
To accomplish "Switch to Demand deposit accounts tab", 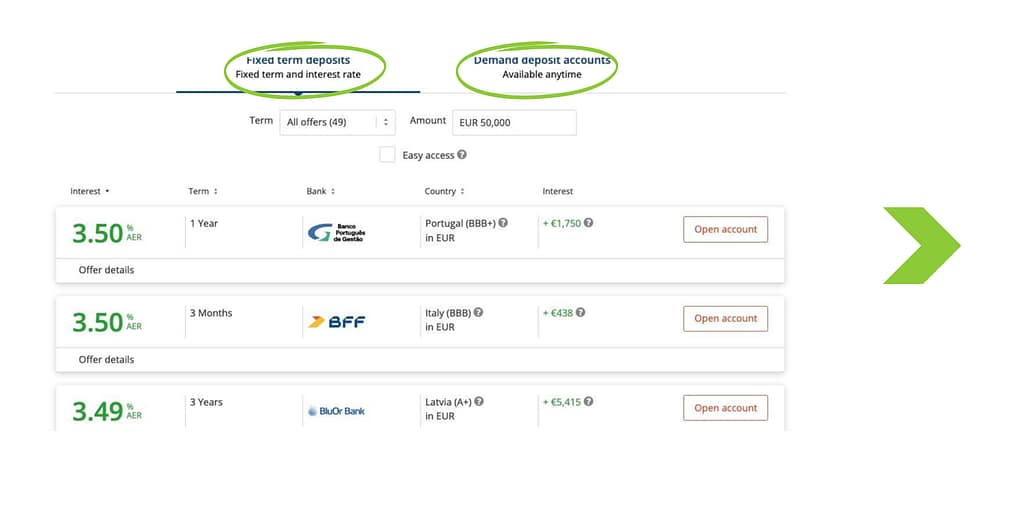I will [x=542, y=68].
